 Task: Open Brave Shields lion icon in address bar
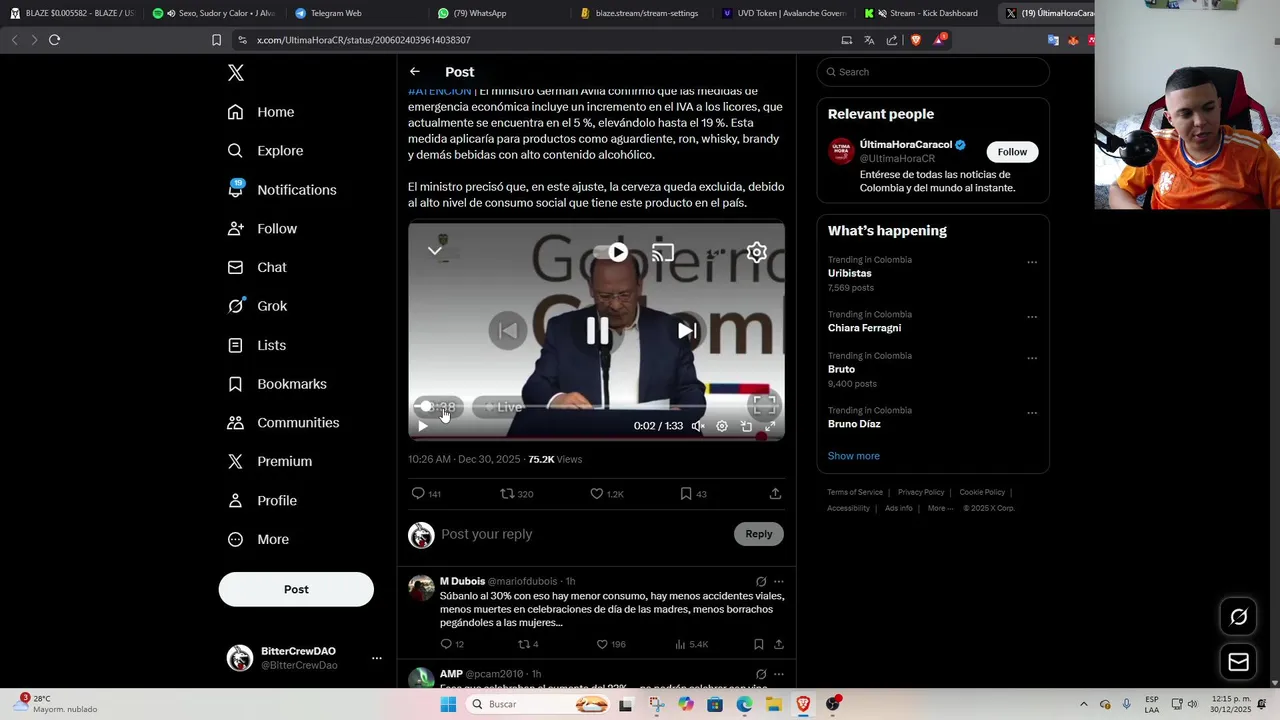pos(915,40)
